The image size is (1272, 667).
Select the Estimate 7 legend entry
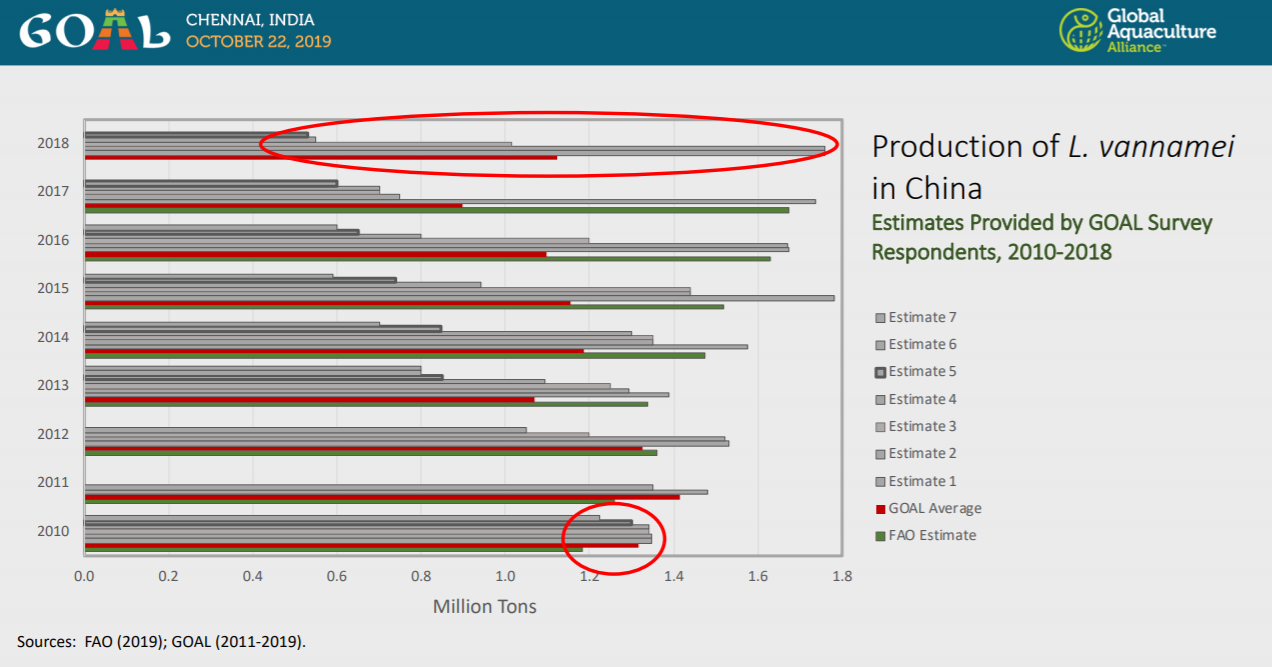point(915,317)
